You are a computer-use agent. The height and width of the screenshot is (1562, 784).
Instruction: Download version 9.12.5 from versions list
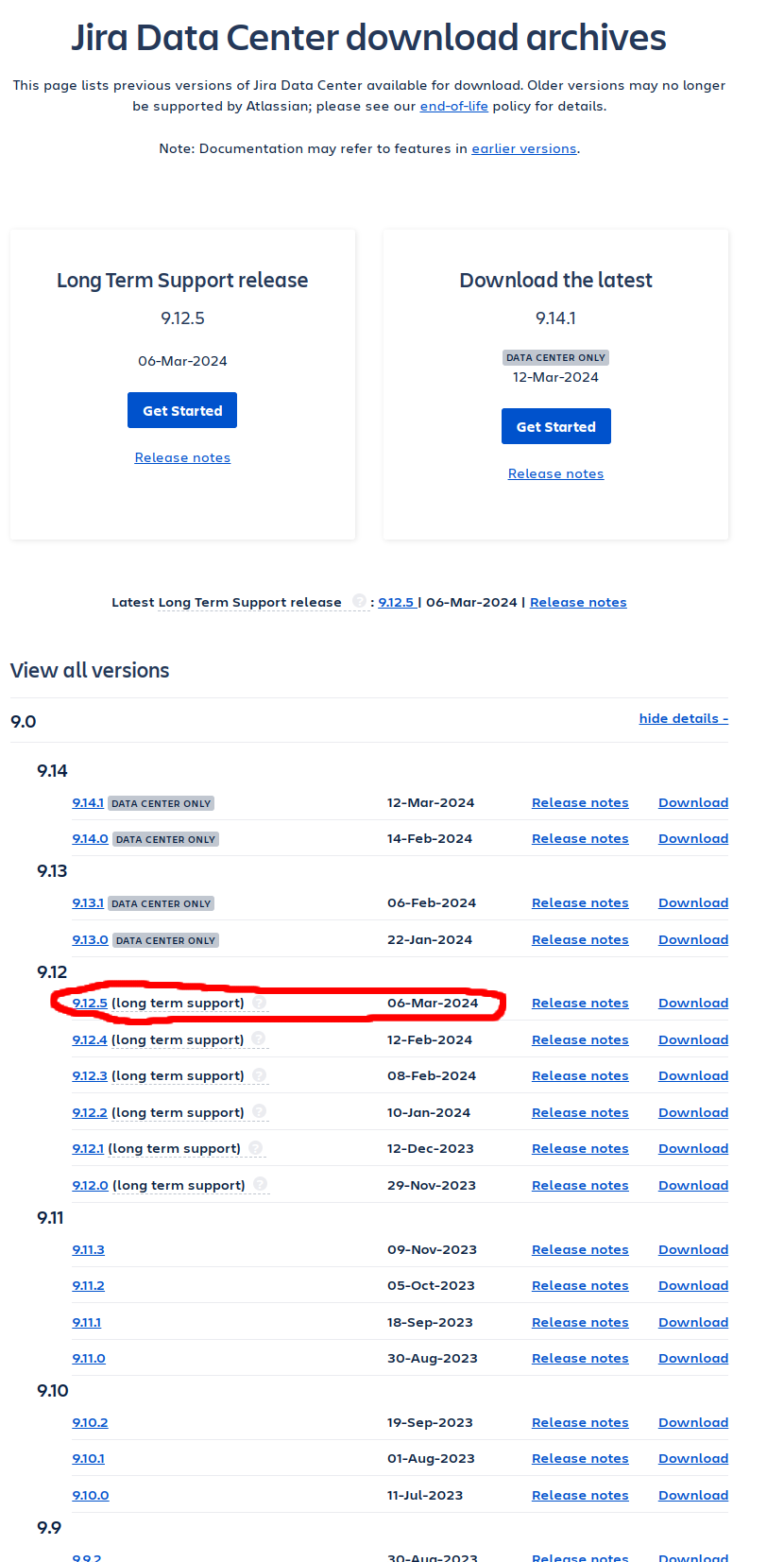693,1003
